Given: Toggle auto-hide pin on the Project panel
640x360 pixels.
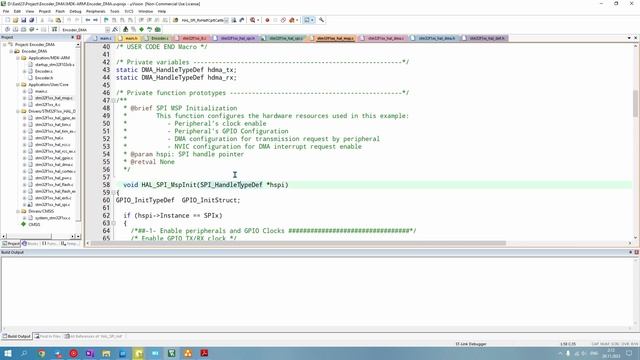Looking at the screenshot, I should coord(73,37).
